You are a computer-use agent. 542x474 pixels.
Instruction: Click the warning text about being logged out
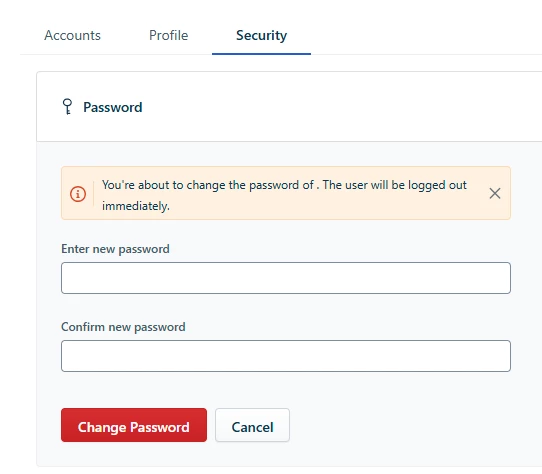coord(284,195)
